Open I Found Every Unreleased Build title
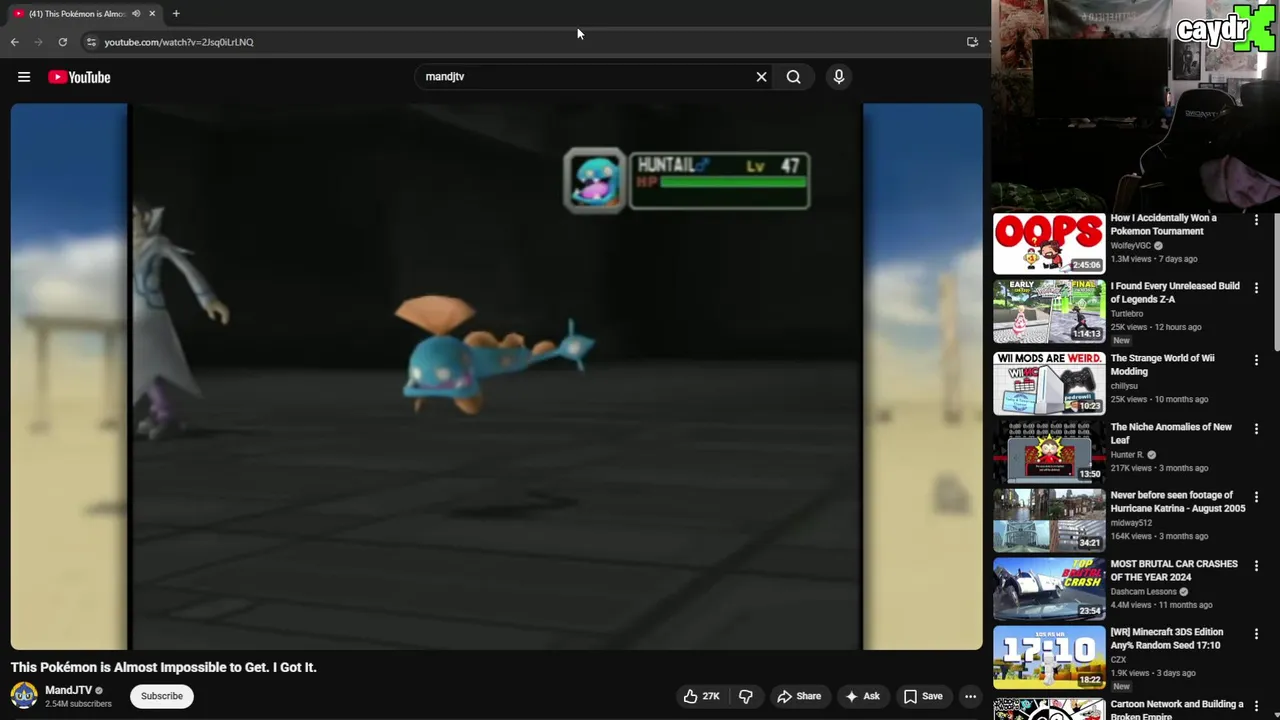The height and width of the screenshot is (720, 1280). pos(1175,292)
